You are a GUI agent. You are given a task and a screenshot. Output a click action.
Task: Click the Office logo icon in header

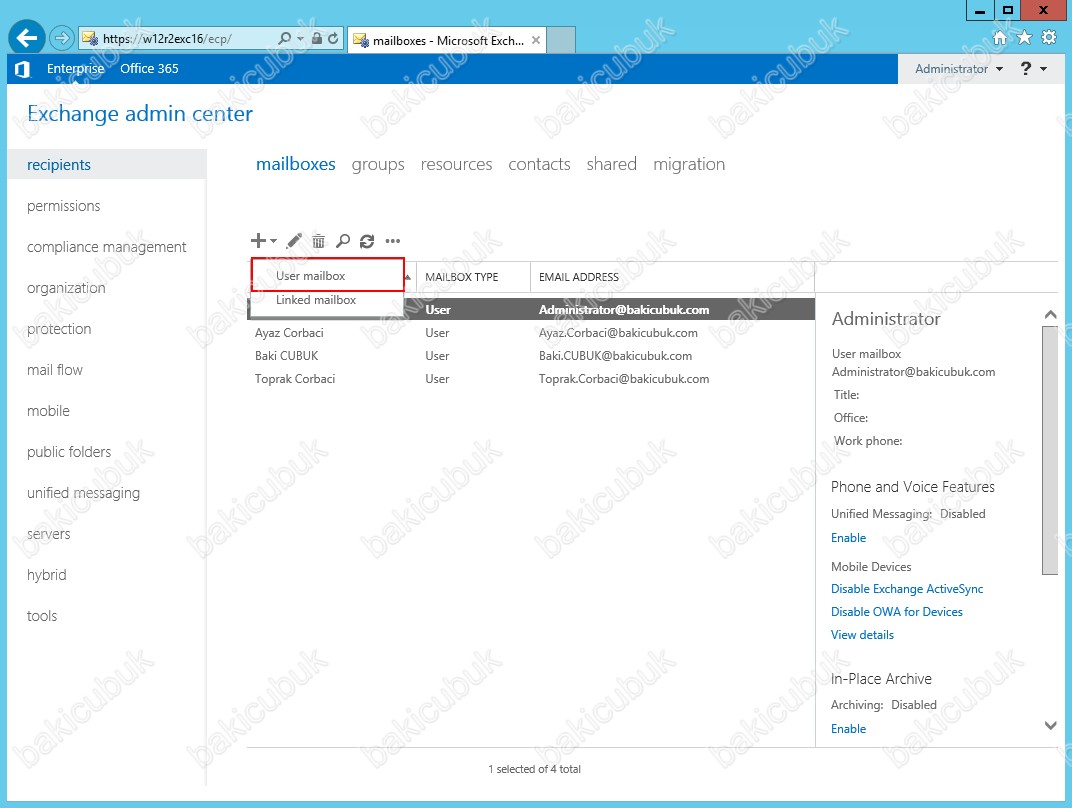(23, 69)
